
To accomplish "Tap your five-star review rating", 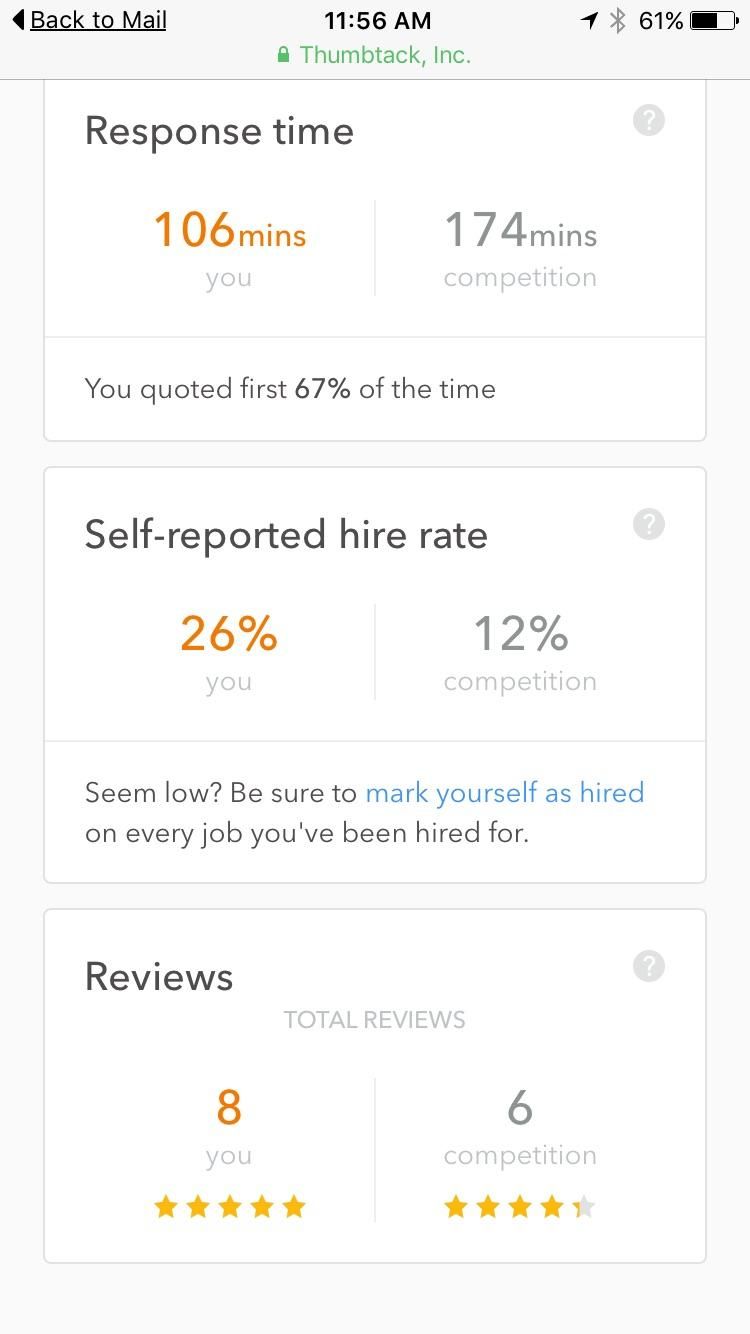I will point(229,1207).
